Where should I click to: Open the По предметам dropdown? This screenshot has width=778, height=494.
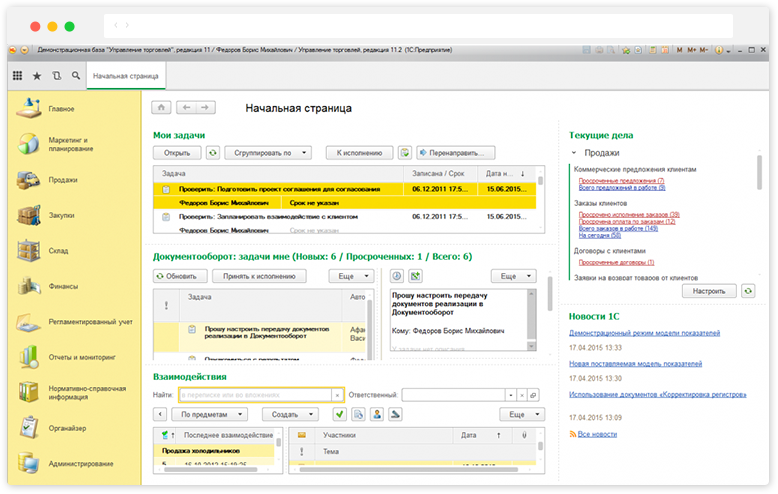tap(209, 414)
